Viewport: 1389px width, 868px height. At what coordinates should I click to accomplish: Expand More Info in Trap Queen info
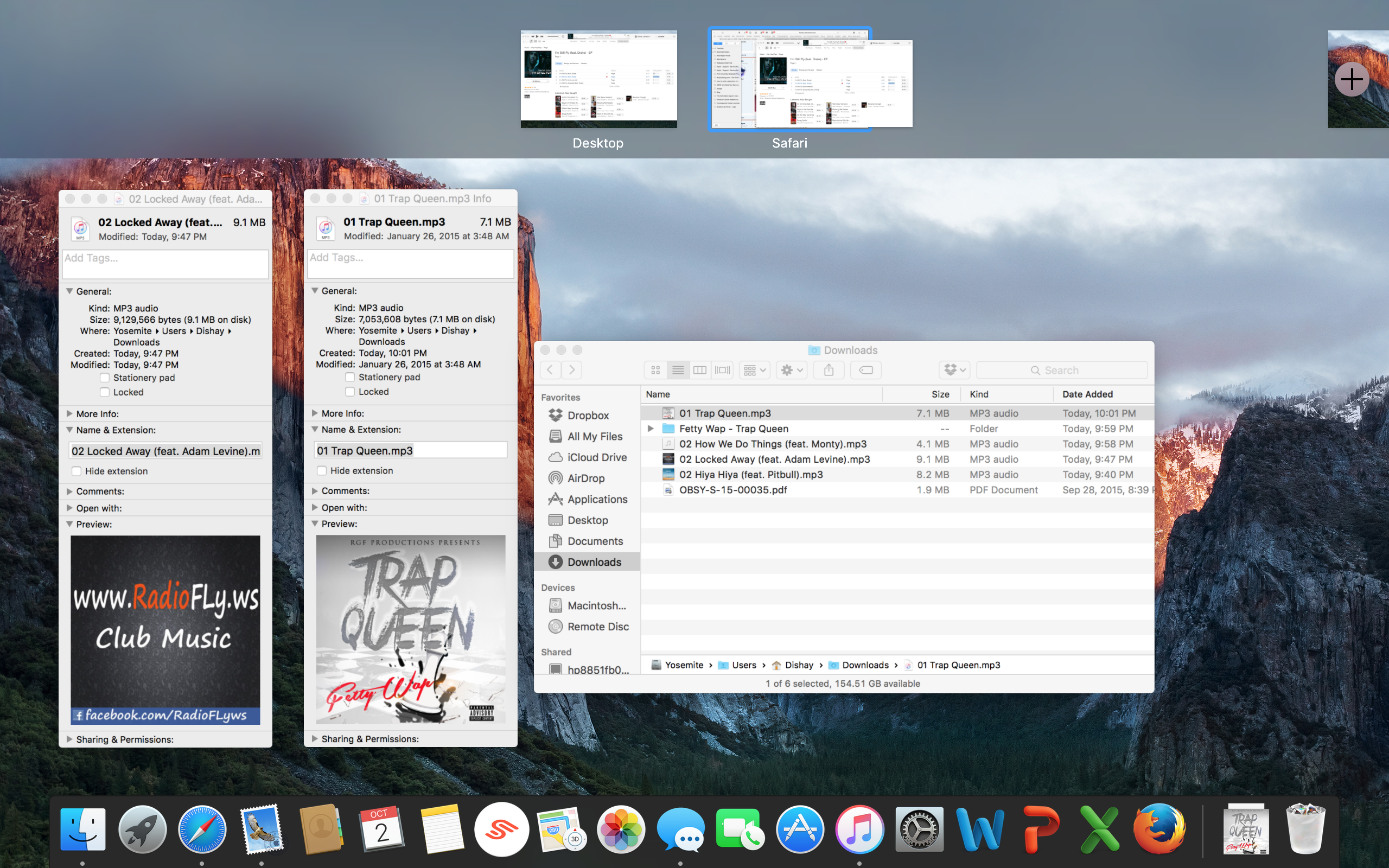click(x=315, y=413)
